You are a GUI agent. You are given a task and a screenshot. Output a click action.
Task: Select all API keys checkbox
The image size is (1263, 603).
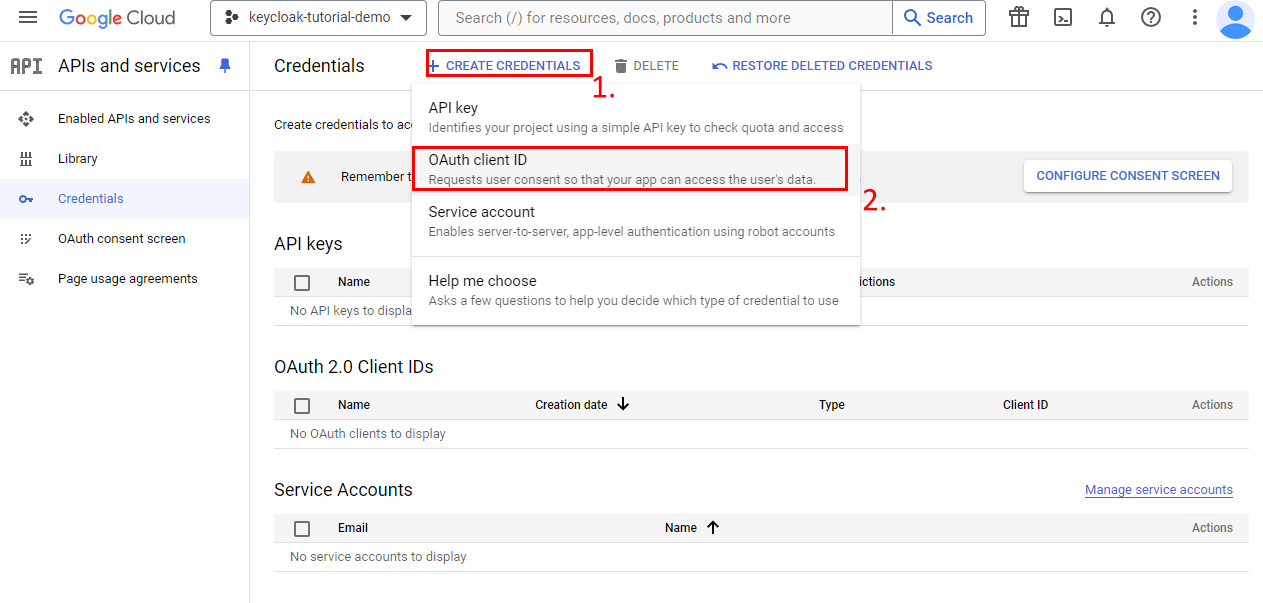pyautogui.click(x=302, y=283)
